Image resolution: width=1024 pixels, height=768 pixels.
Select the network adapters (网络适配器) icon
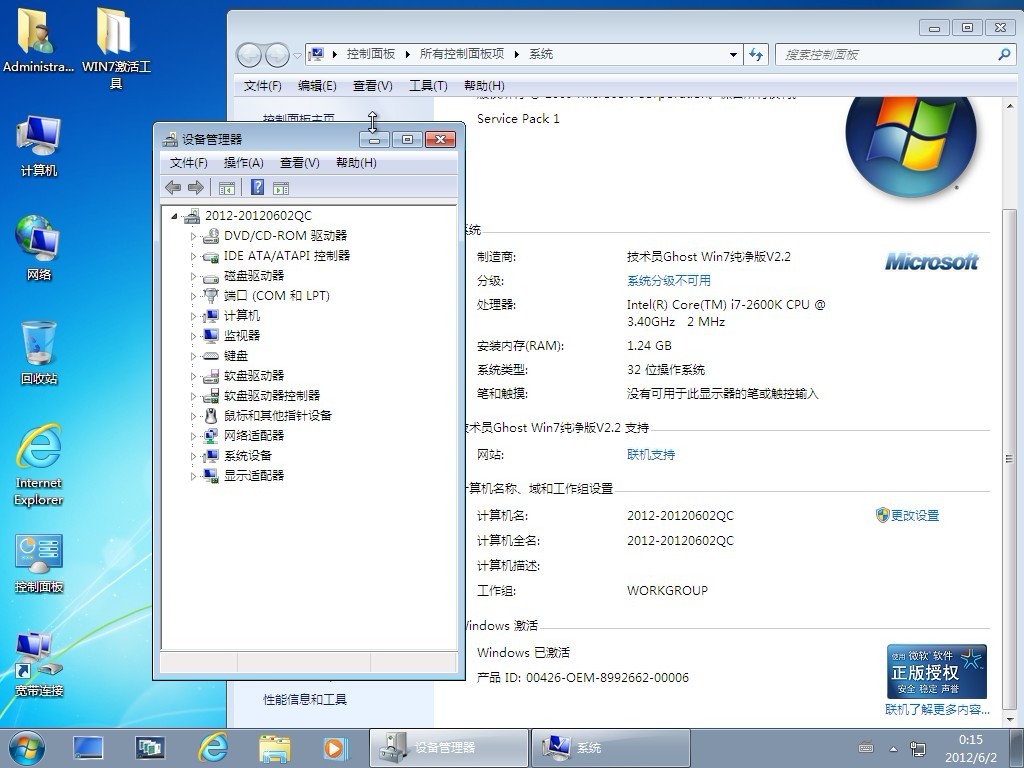pos(211,436)
